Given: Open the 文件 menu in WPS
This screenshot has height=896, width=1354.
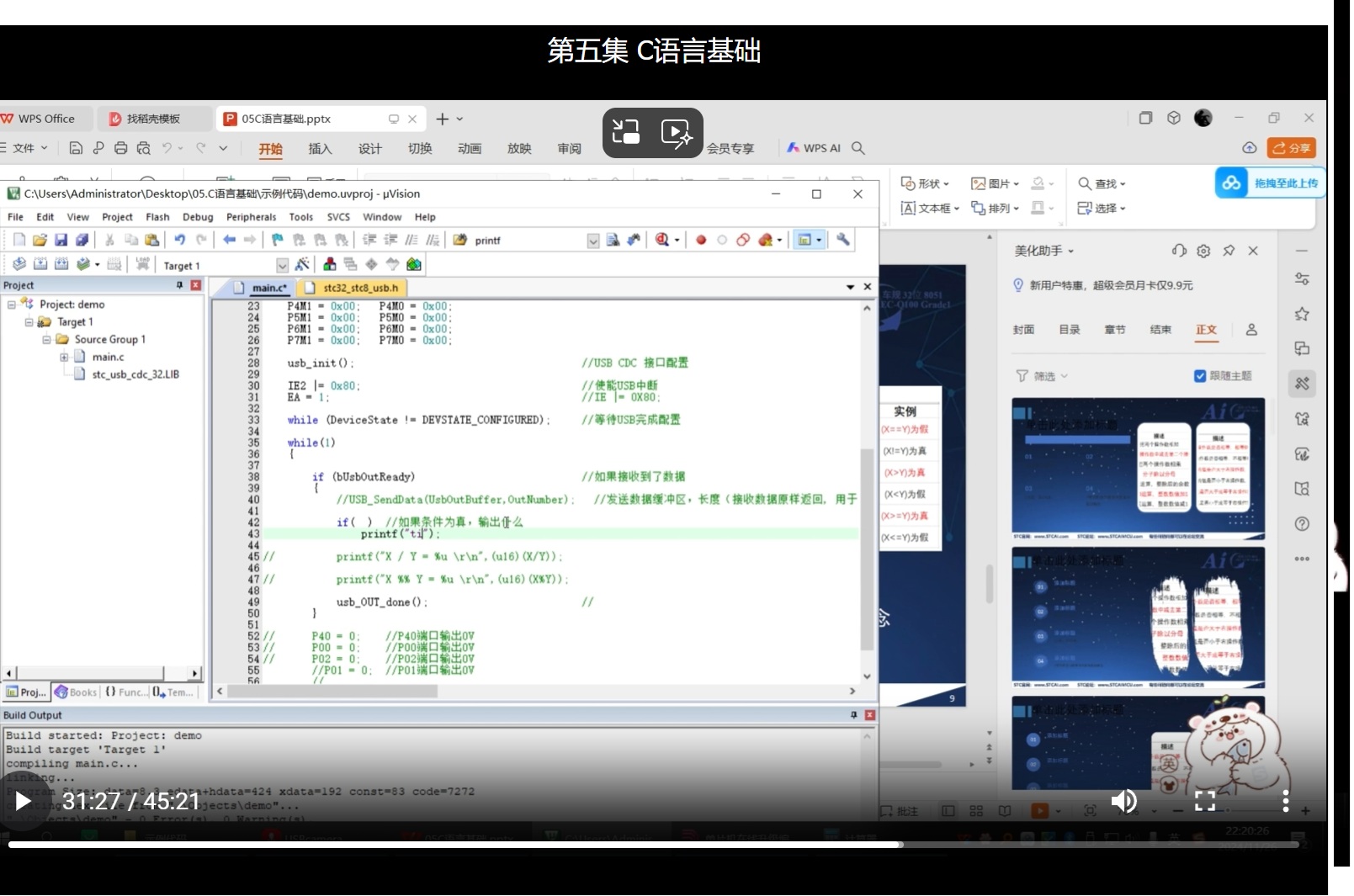Looking at the screenshot, I should [x=24, y=148].
